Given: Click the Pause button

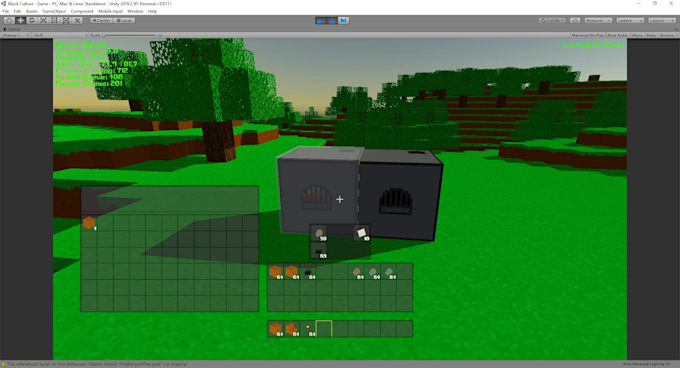Looking at the screenshot, I should pyautogui.click(x=332, y=20).
